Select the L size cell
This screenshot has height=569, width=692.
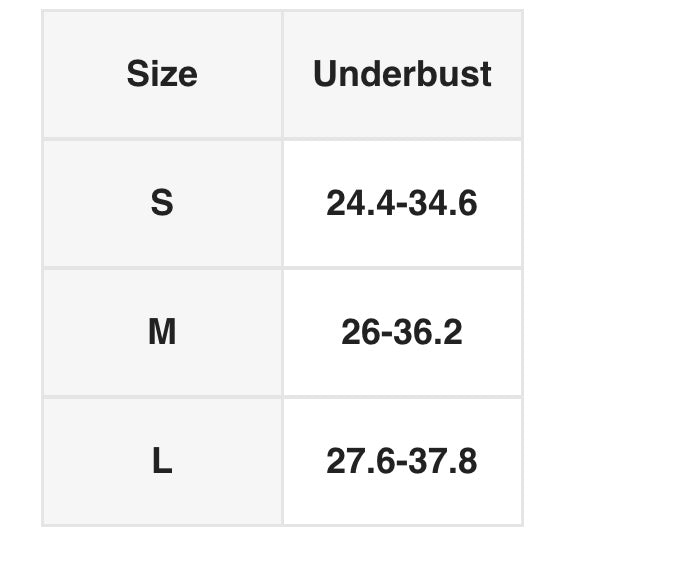pos(162,461)
